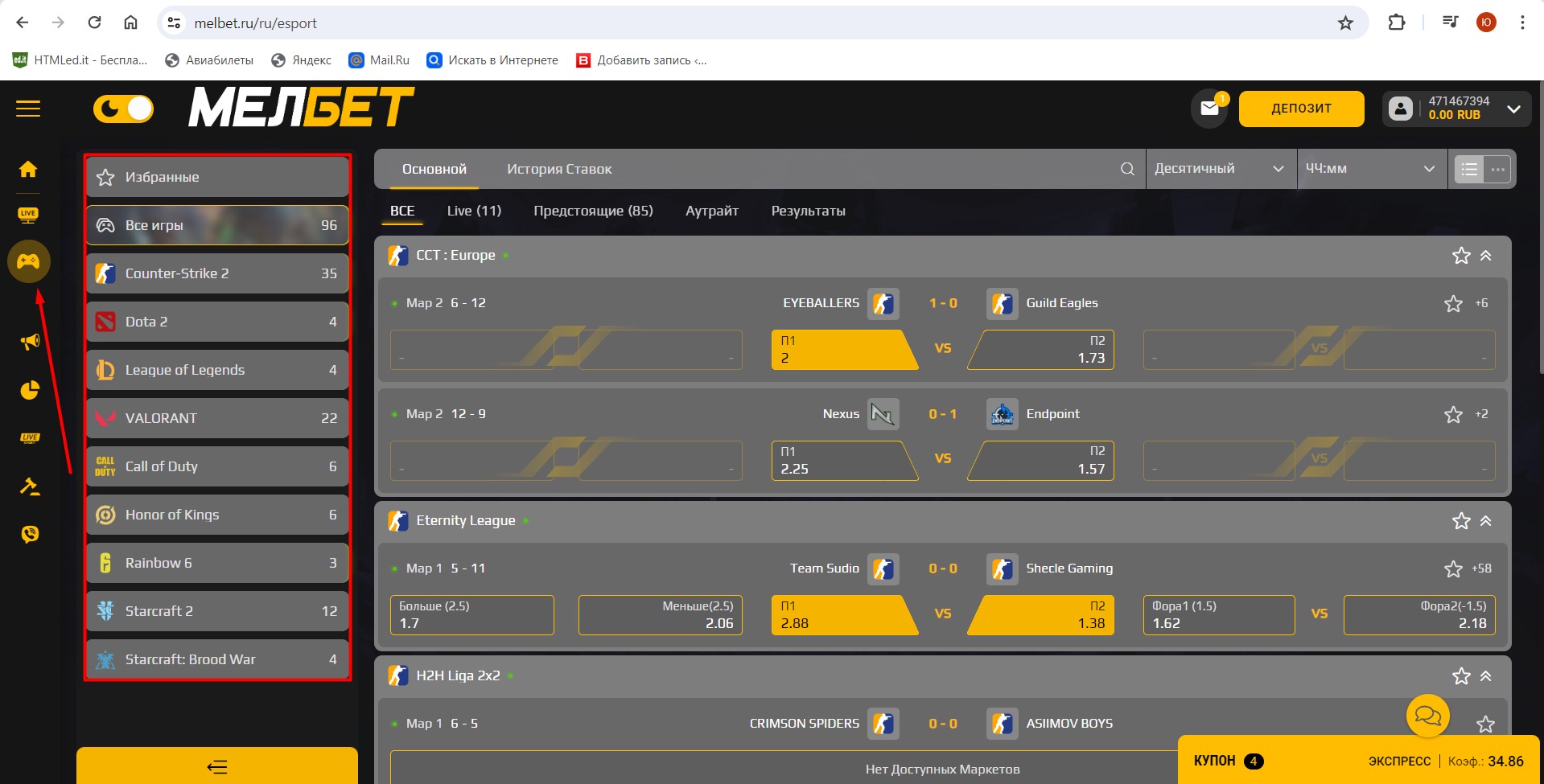1544x784 pixels.
Task: Bet П1 at 2.25 on Nexus
Action: coord(843,461)
